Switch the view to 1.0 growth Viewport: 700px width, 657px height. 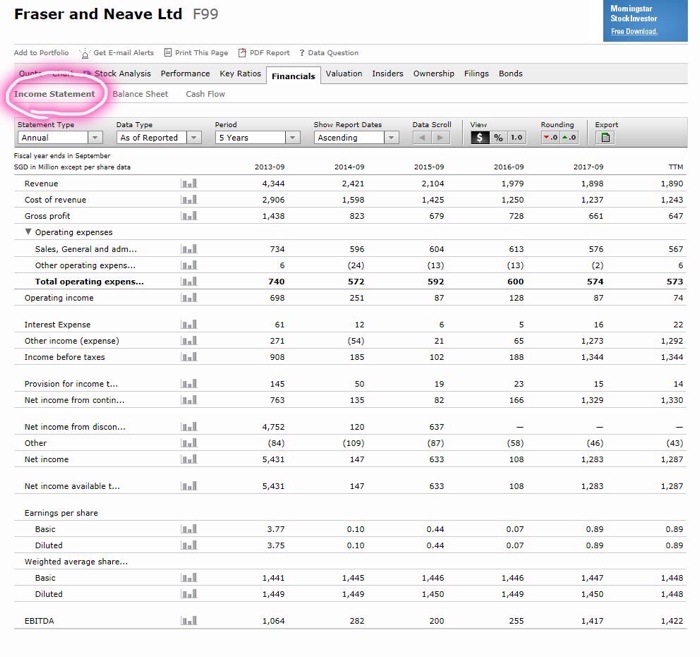pos(517,137)
